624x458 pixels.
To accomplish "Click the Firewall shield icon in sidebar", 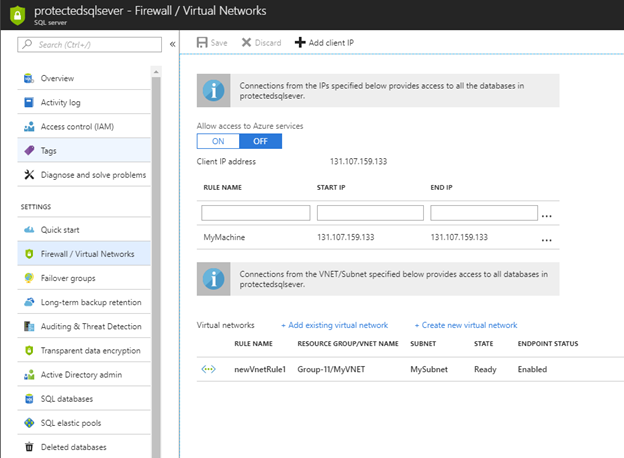I will 29,254.
